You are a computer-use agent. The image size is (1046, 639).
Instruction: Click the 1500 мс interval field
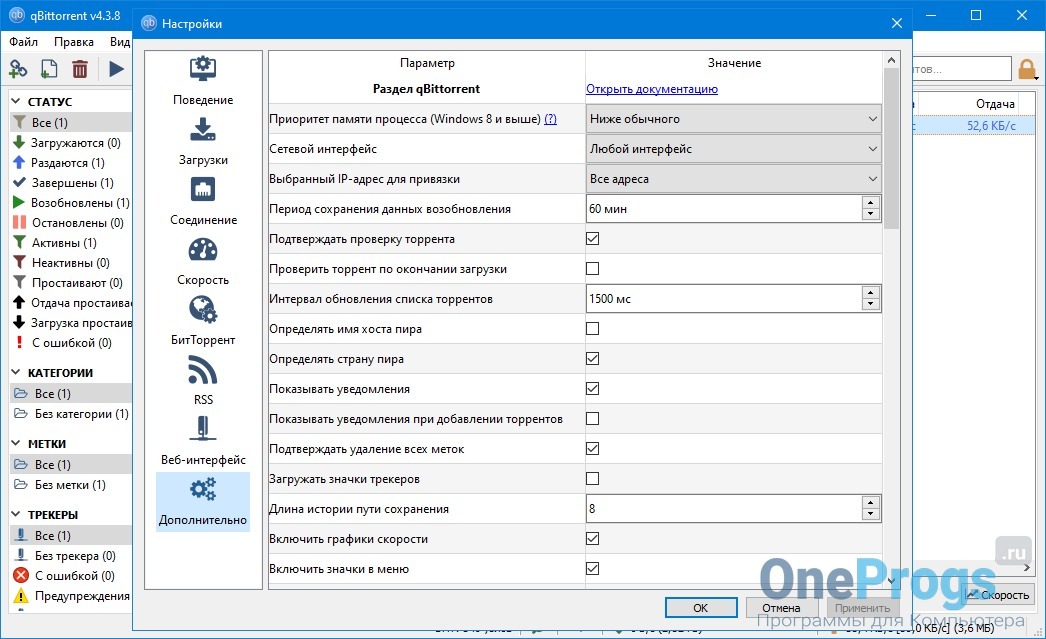pyautogui.click(x=724, y=299)
